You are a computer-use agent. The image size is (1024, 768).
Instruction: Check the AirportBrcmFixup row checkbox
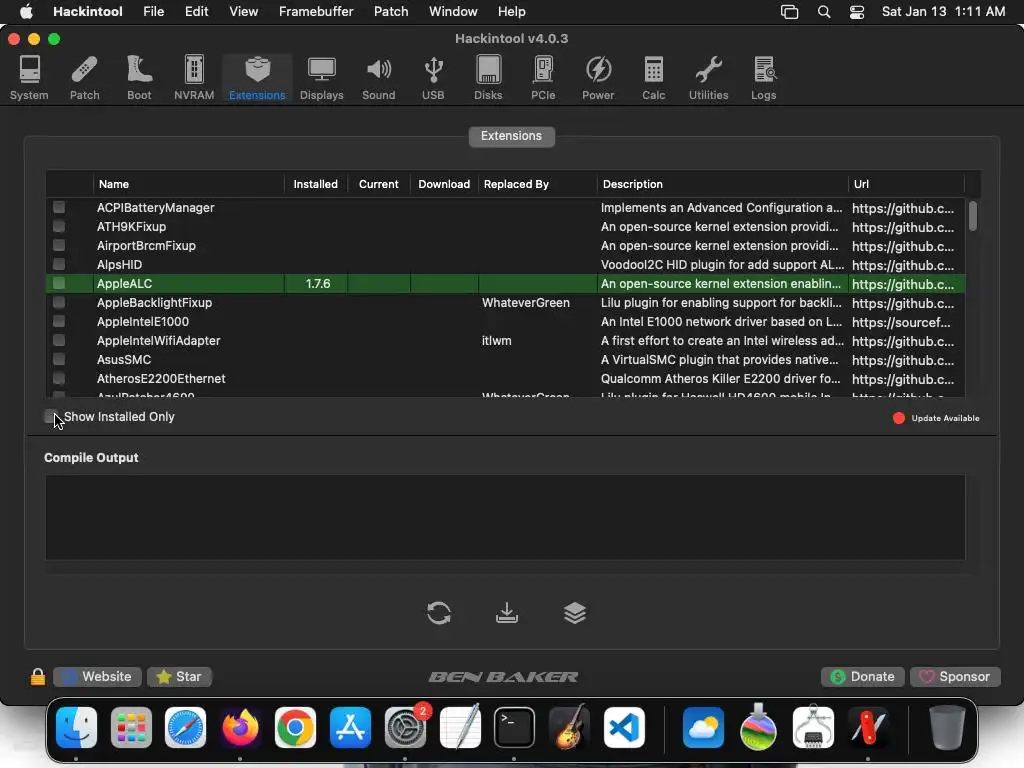point(59,245)
